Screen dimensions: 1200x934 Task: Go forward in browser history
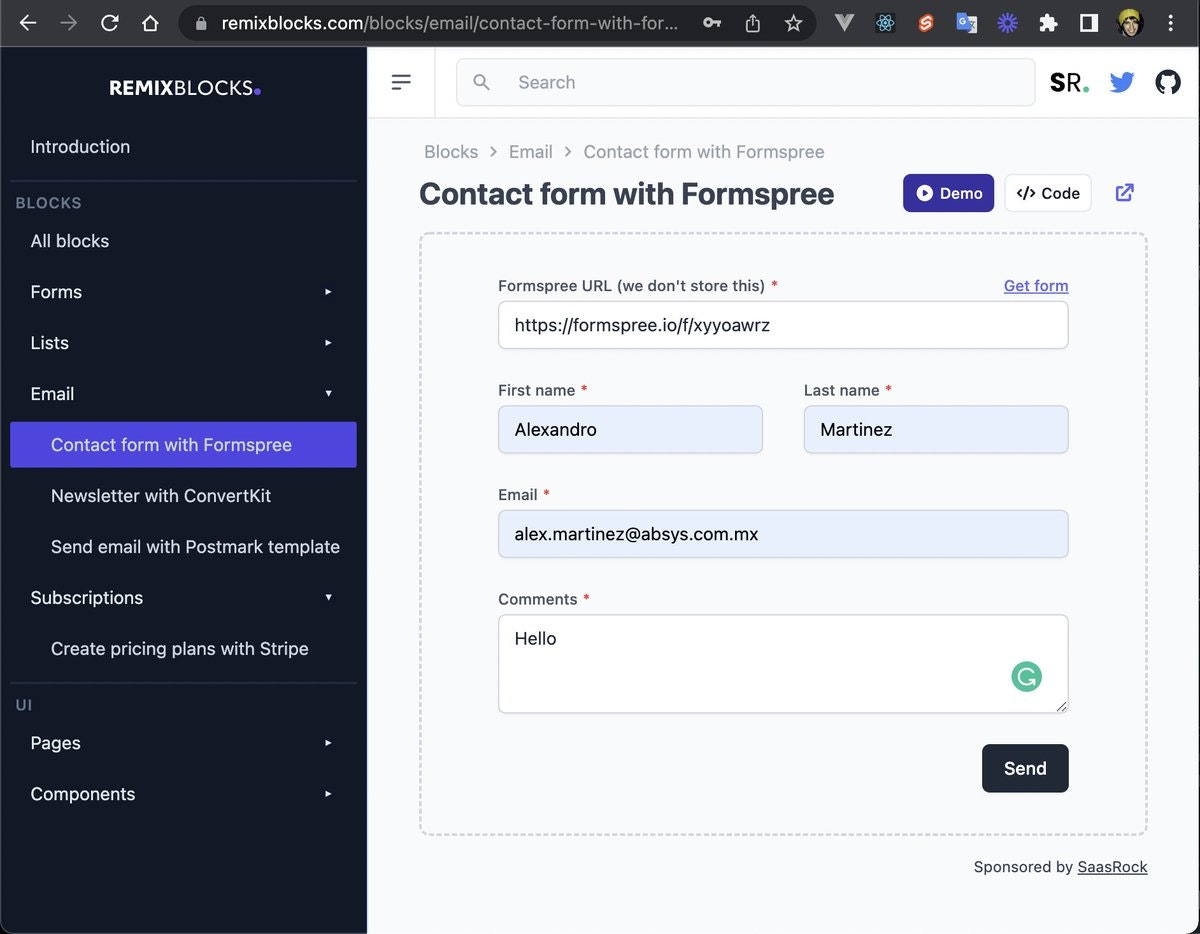[69, 23]
